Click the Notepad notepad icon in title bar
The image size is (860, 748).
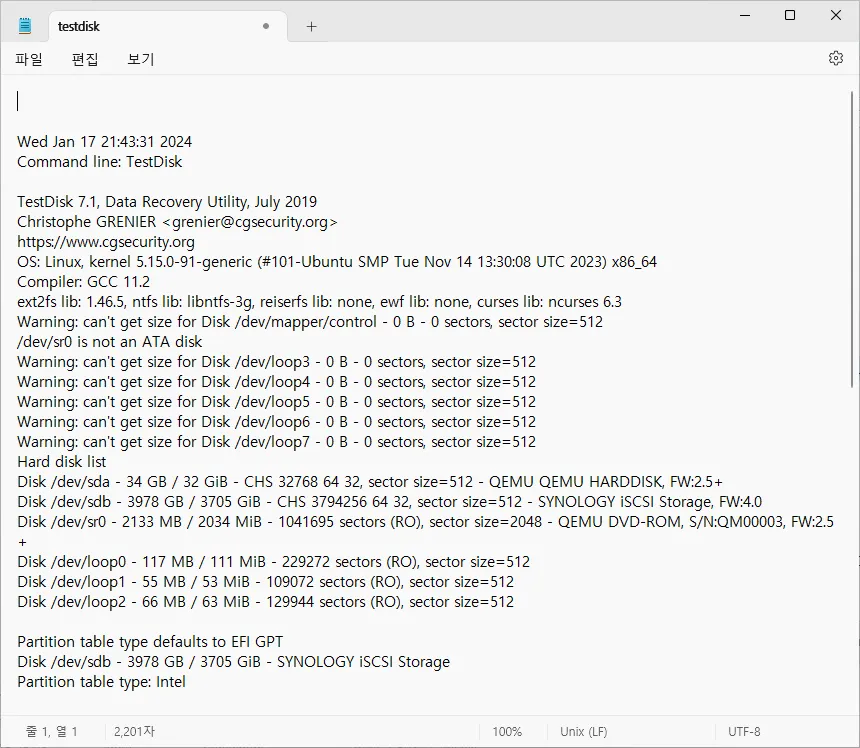tap(26, 26)
